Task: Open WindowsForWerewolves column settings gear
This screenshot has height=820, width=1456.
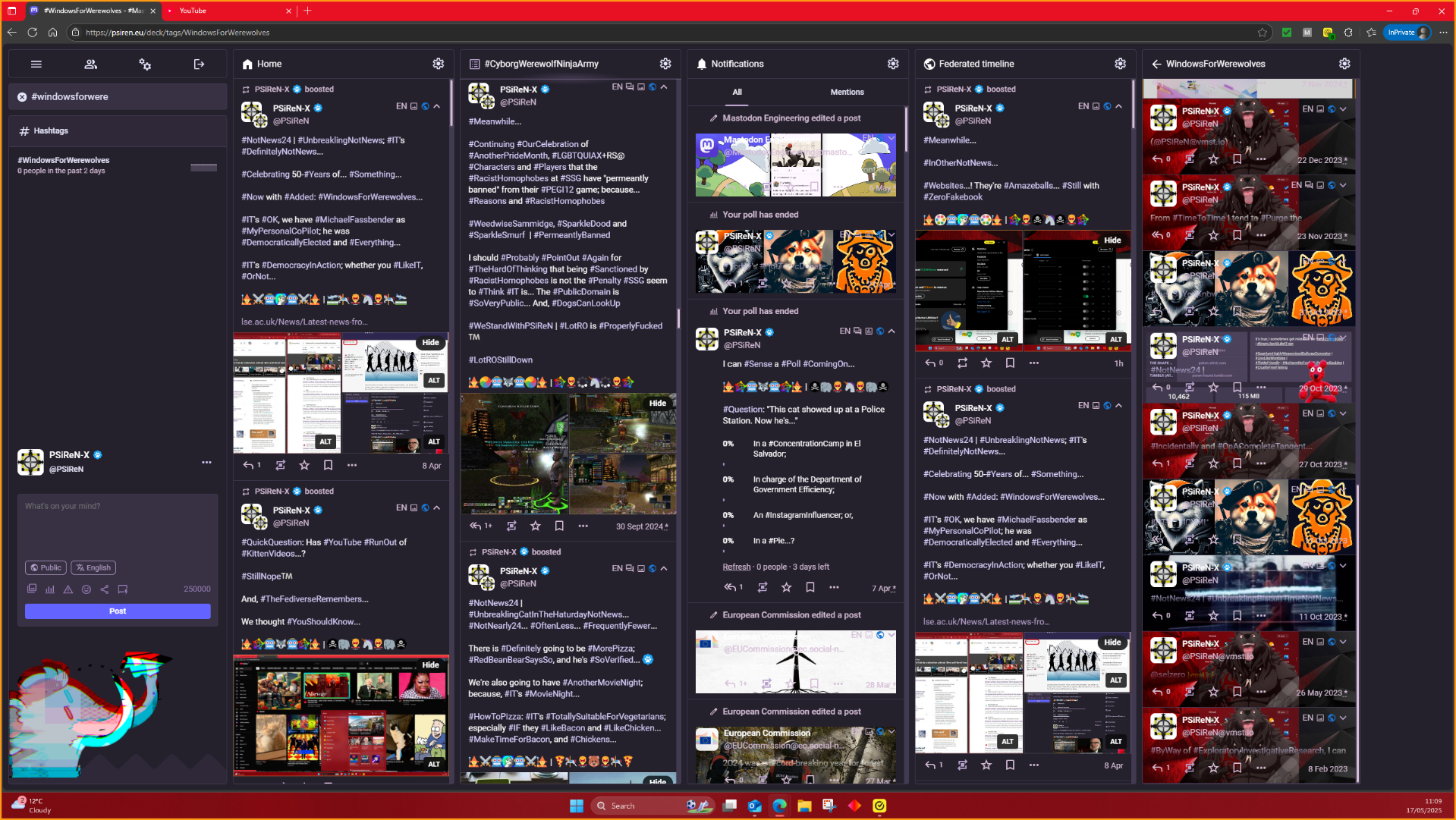Action: point(1344,64)
